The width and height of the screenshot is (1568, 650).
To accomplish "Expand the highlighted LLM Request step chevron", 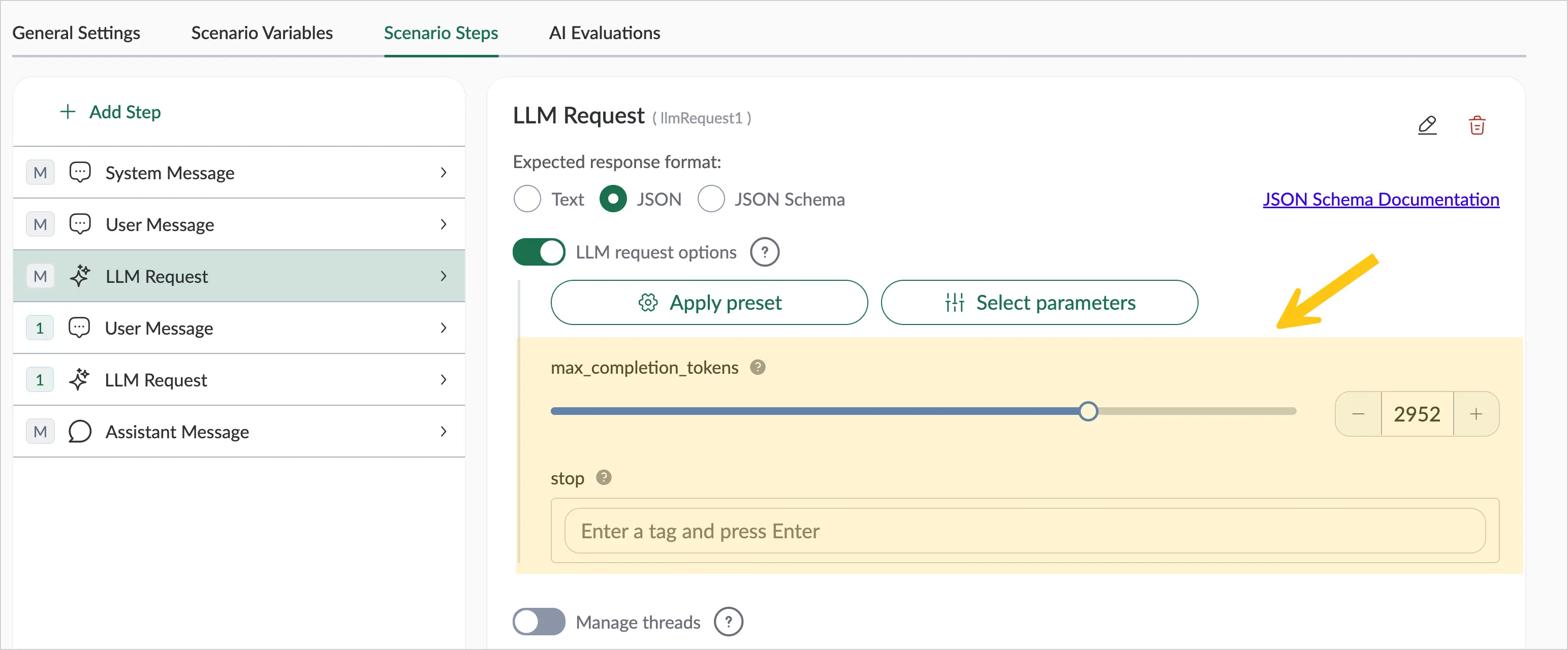I will point(444,276).
